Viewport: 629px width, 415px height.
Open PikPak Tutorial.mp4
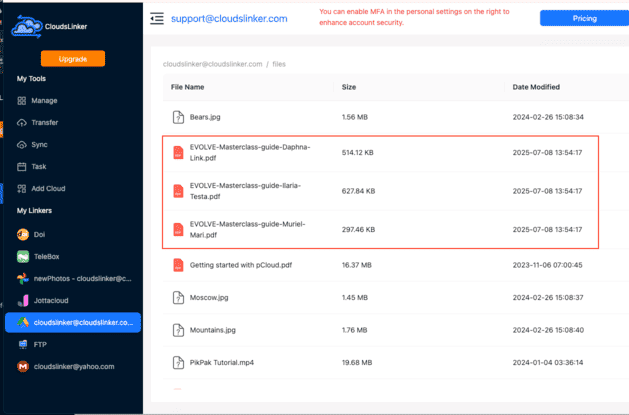pos(221,362)
